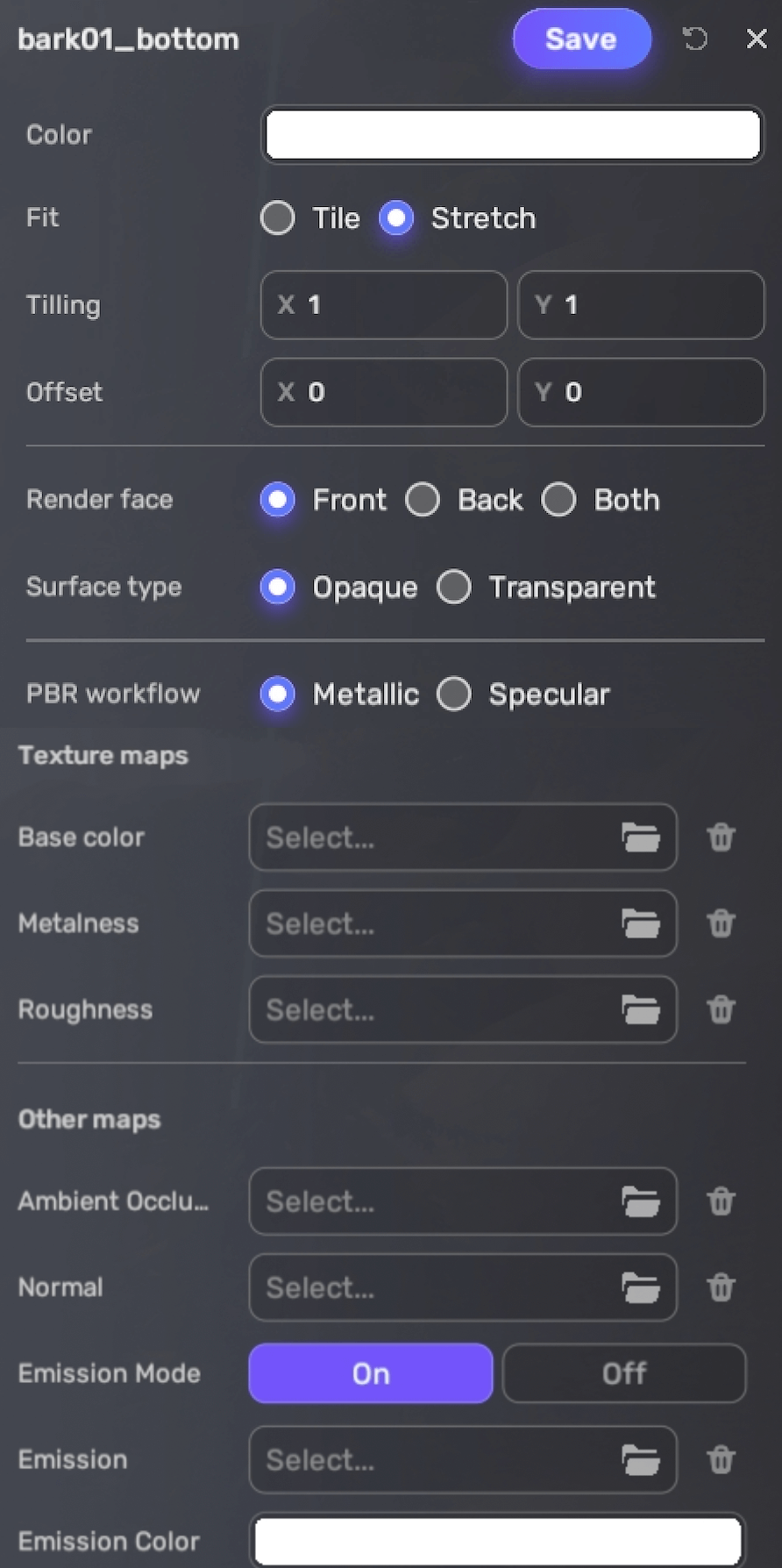782x1568 pixels.
Task: Browse files for Ambient Occlusion map
Action: click(641, 1201)
